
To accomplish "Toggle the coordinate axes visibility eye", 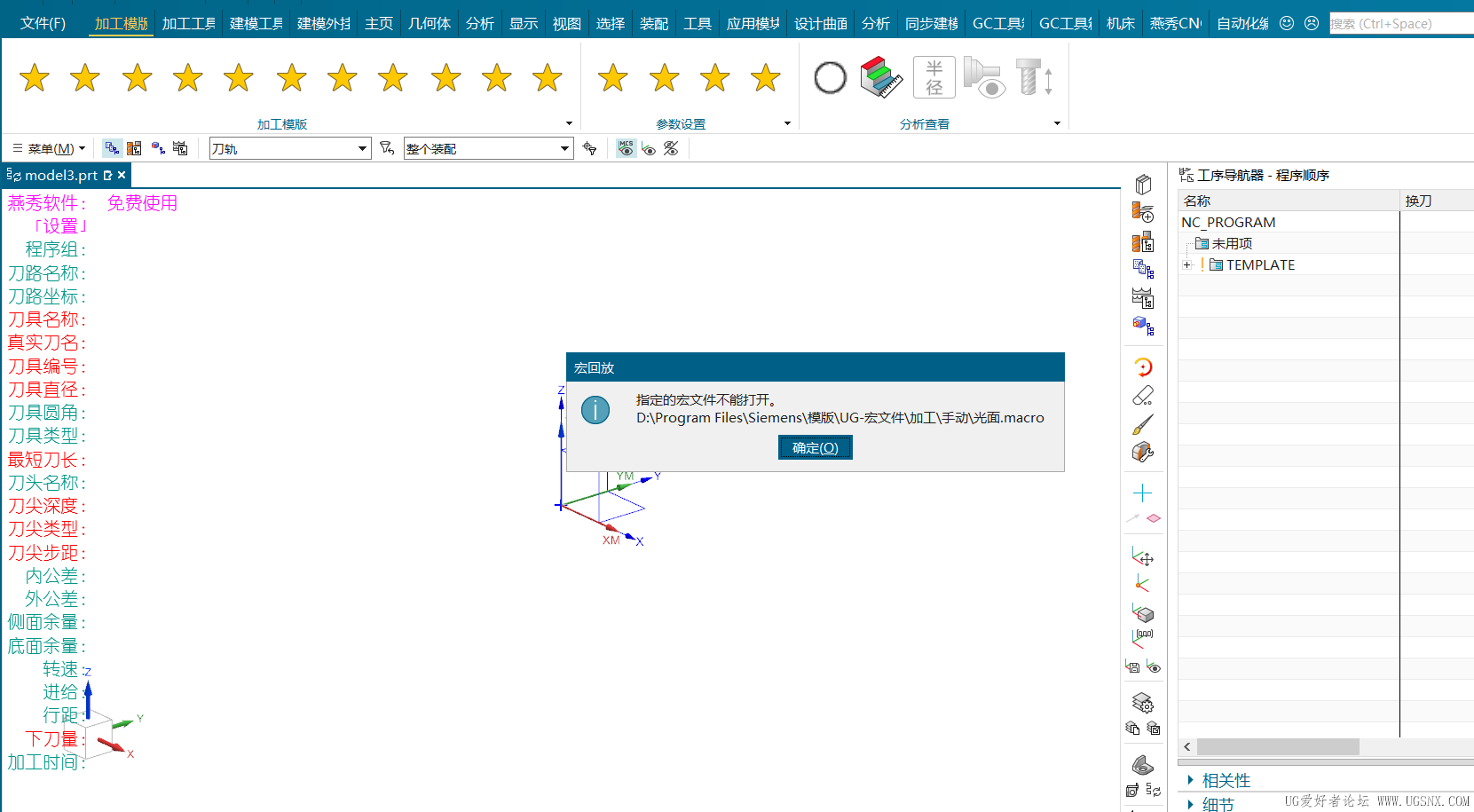I will click(649, 148).
